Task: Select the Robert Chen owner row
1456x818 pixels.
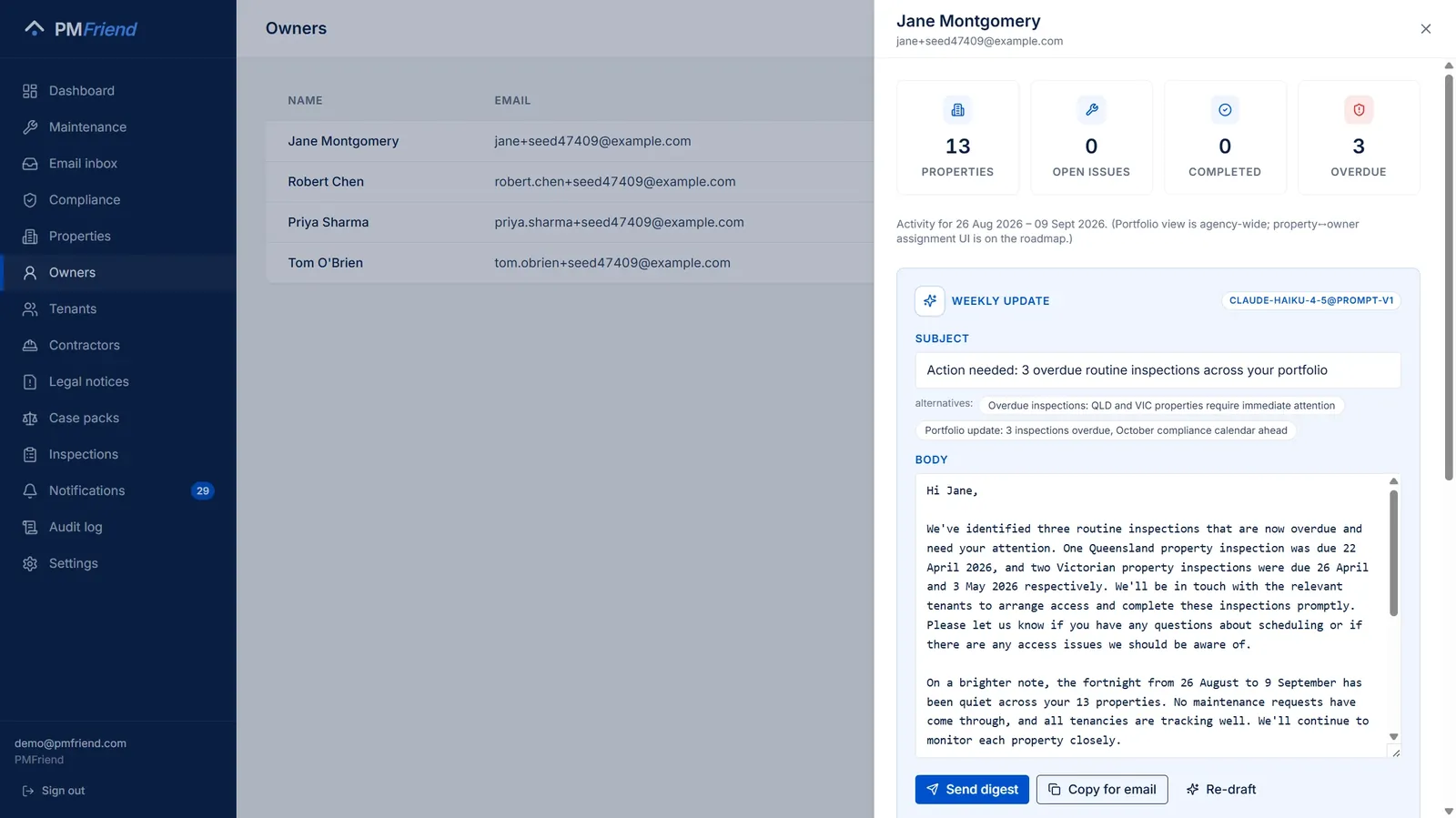Action: pyautogui.click(x=570, y=182)
